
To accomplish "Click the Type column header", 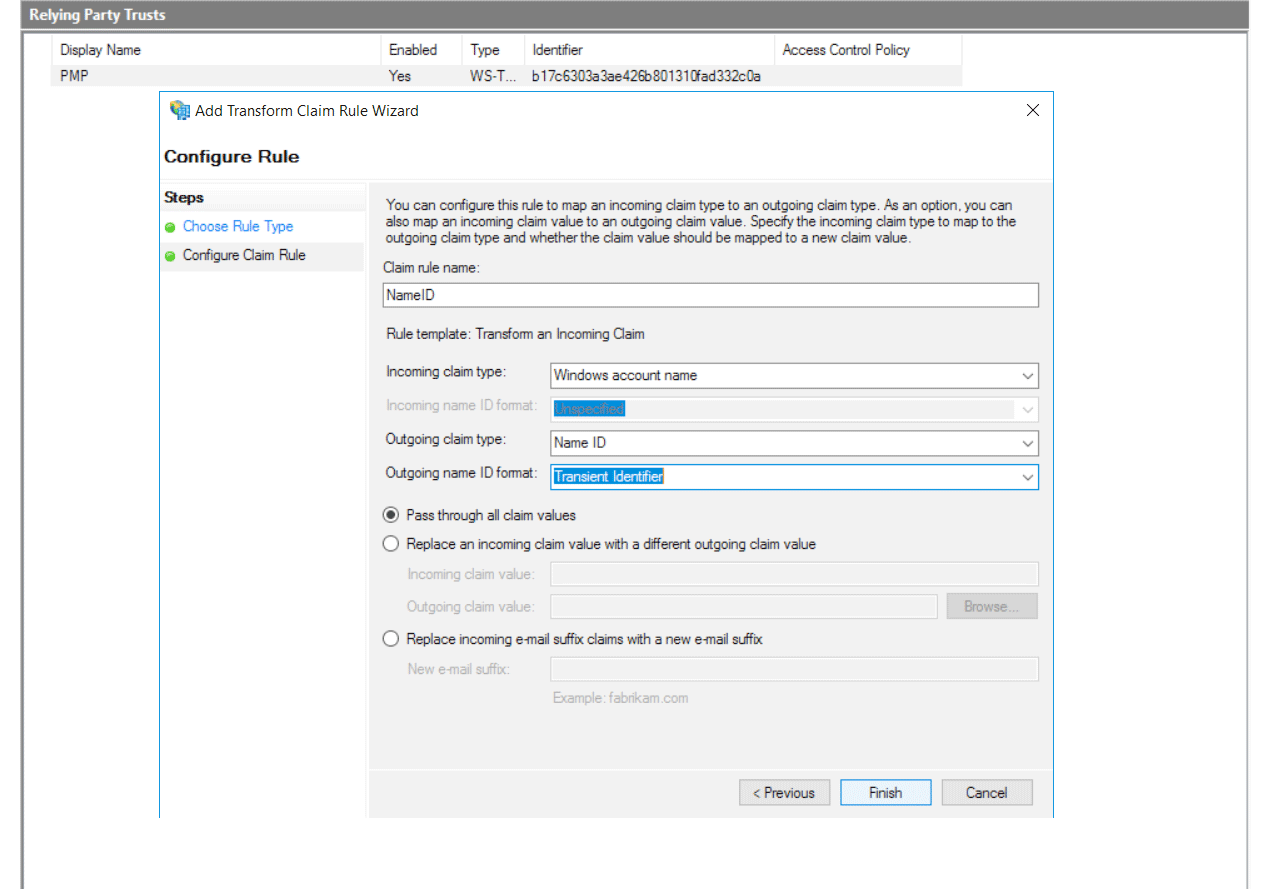I will pos(484,50).
